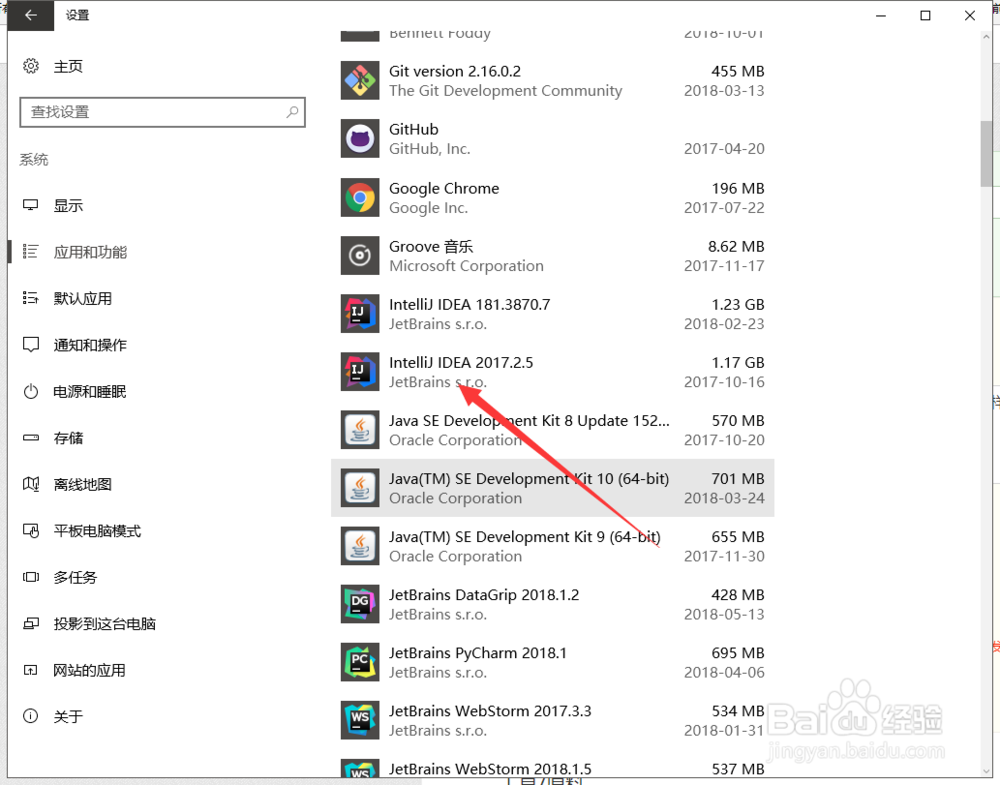Select the Git version 2.16.0.2 entry name
Image resolution: width=1000 pixels, height=785 pixels.
(x=455, y=71)
